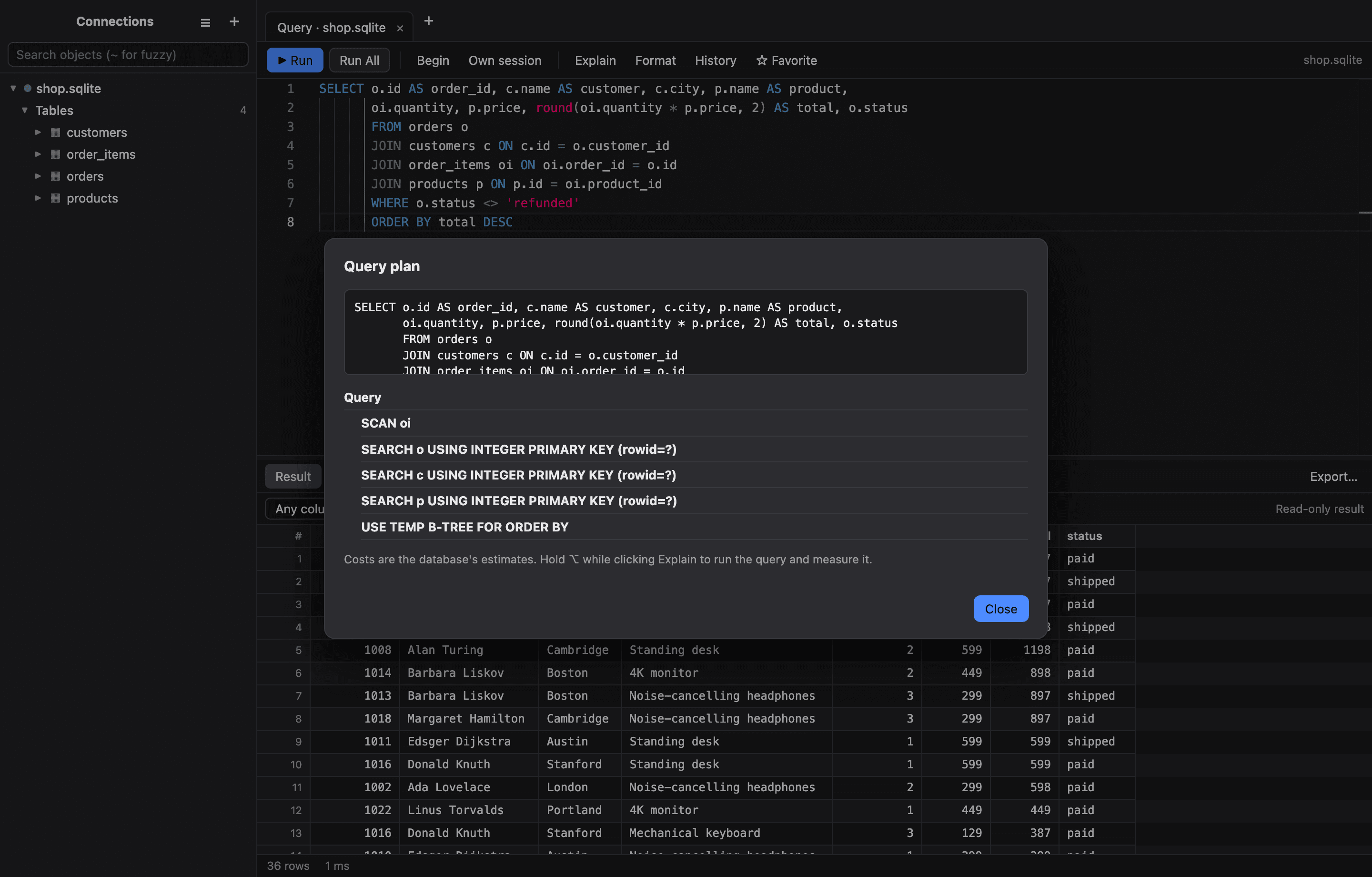Image resolution: width=1372 pixels, height=877 pixels.
Task: Switch to the Result tab
Action: click(293, 477)
